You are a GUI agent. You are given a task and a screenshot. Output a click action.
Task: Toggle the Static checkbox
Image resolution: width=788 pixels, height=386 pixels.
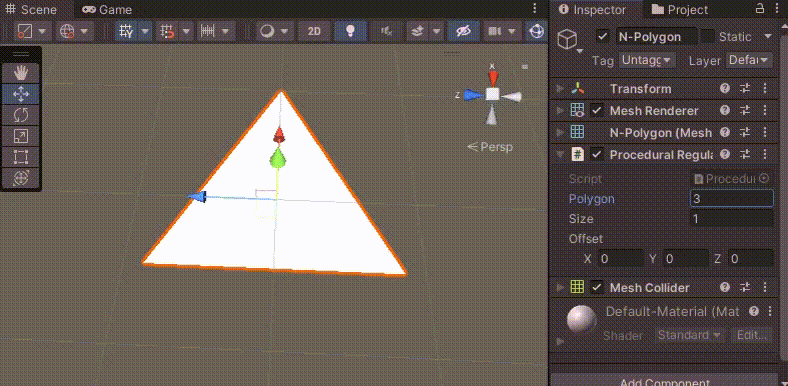(x=708, y=36)
